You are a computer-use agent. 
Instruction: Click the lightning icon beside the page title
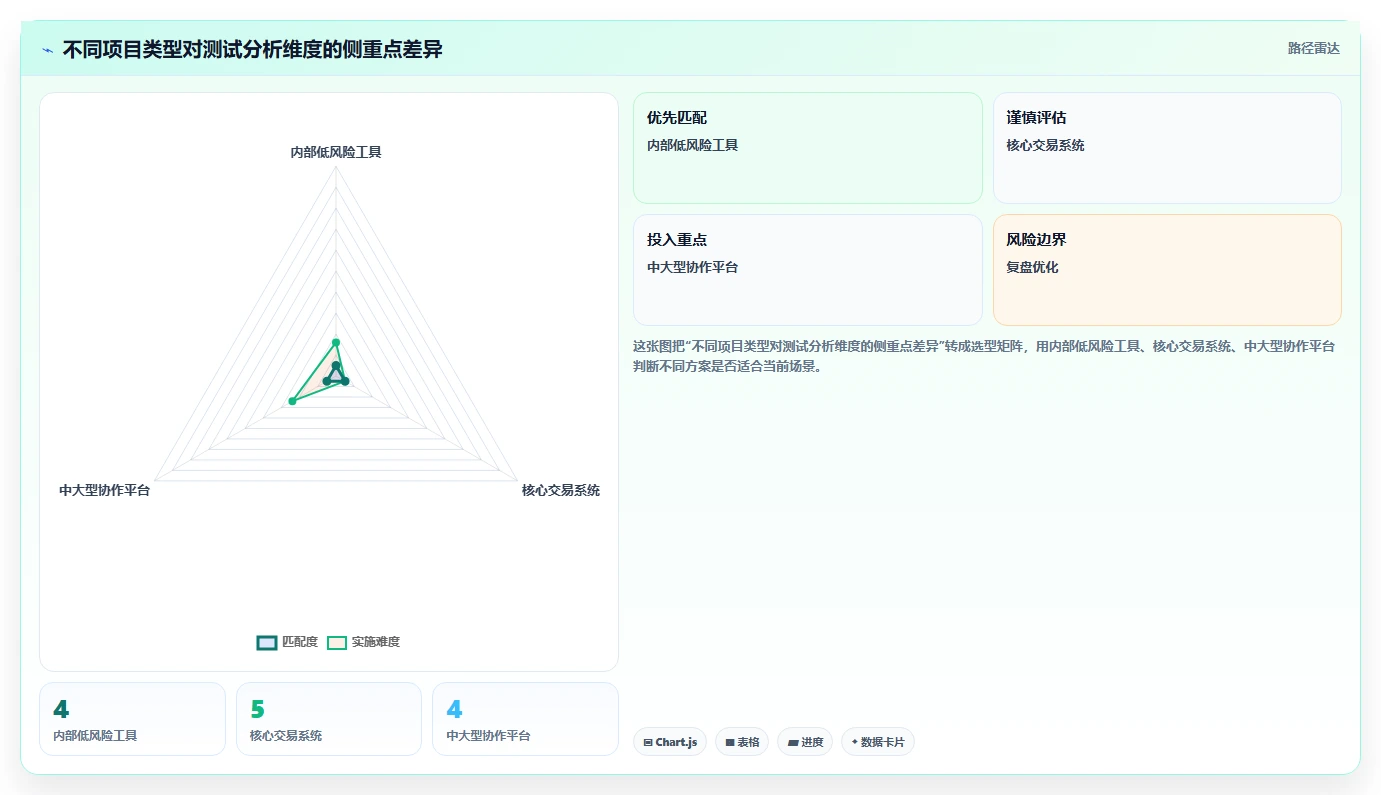click(48, 50)
